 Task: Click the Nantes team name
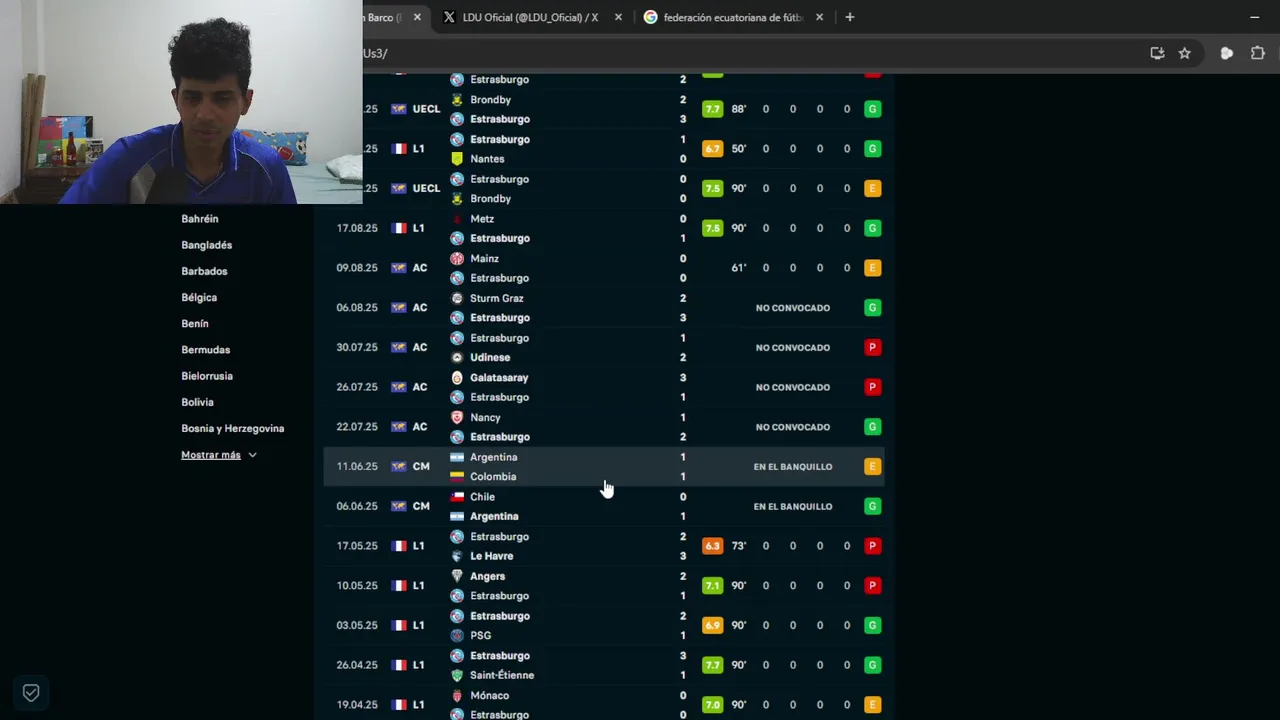coord(487,159)
